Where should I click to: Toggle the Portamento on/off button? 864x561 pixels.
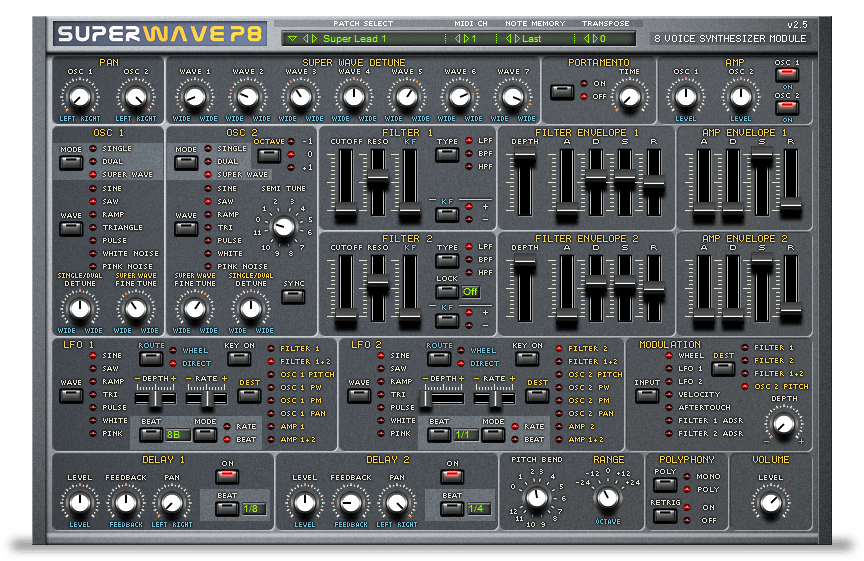click(562, 91)
